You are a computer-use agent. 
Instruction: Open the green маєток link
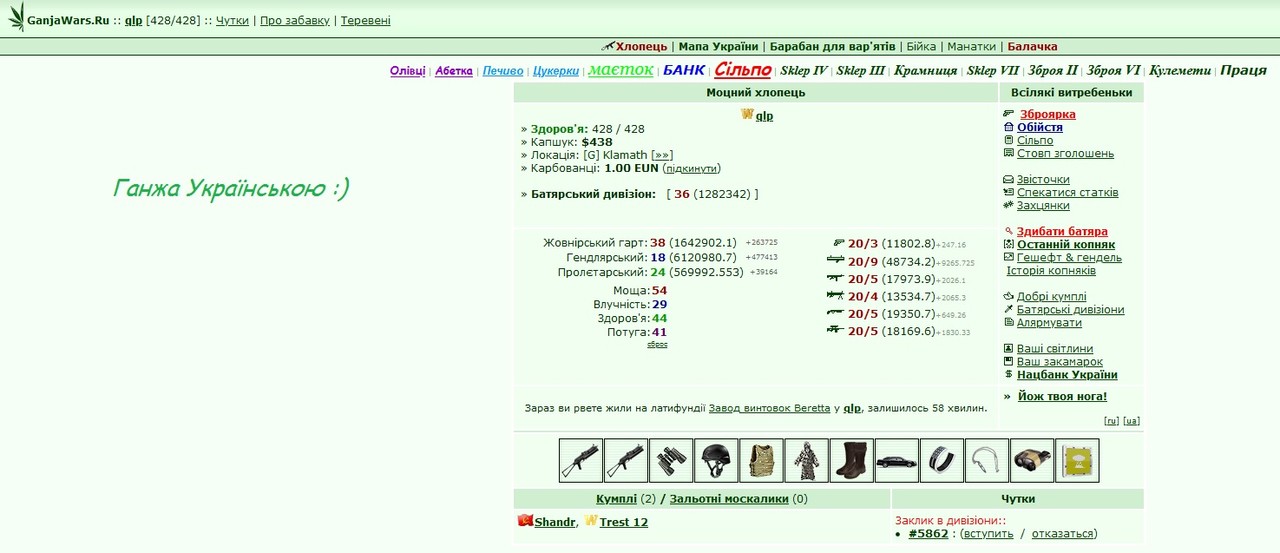621,70
